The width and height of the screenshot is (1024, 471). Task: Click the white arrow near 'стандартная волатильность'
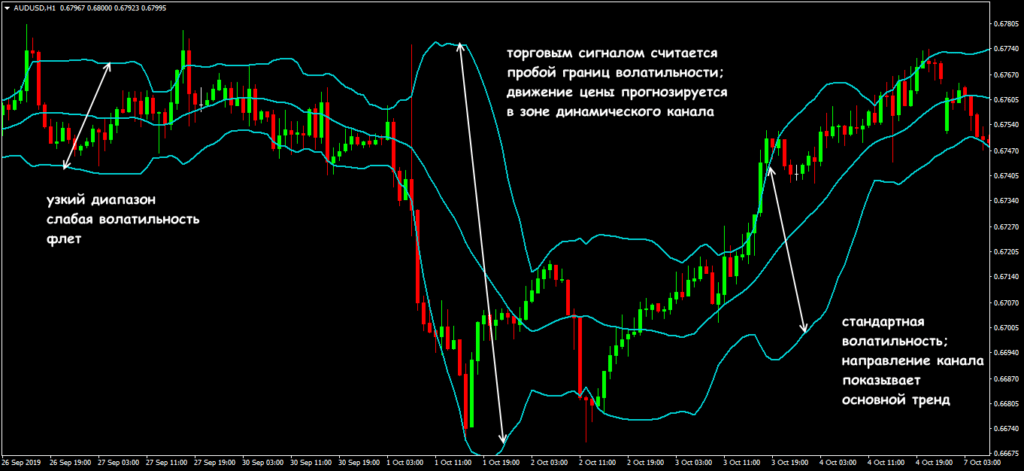click(787, 248)
